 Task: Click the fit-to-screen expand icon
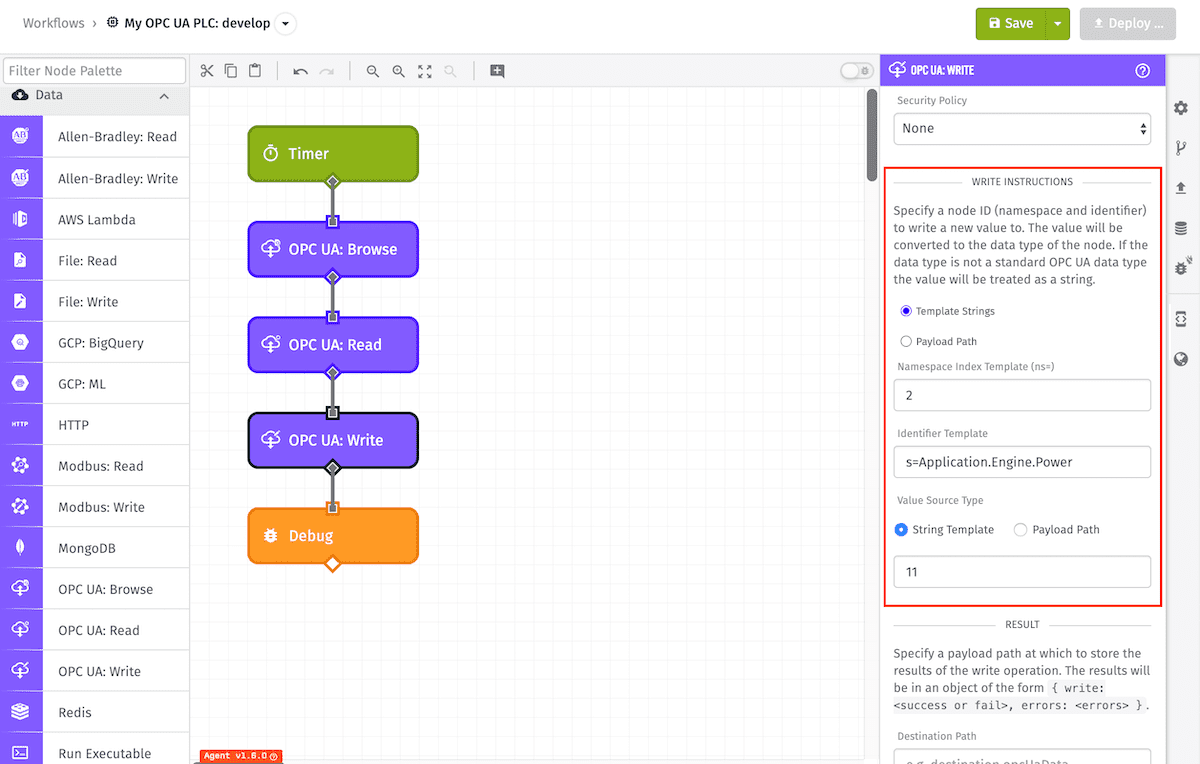[425, 71]
